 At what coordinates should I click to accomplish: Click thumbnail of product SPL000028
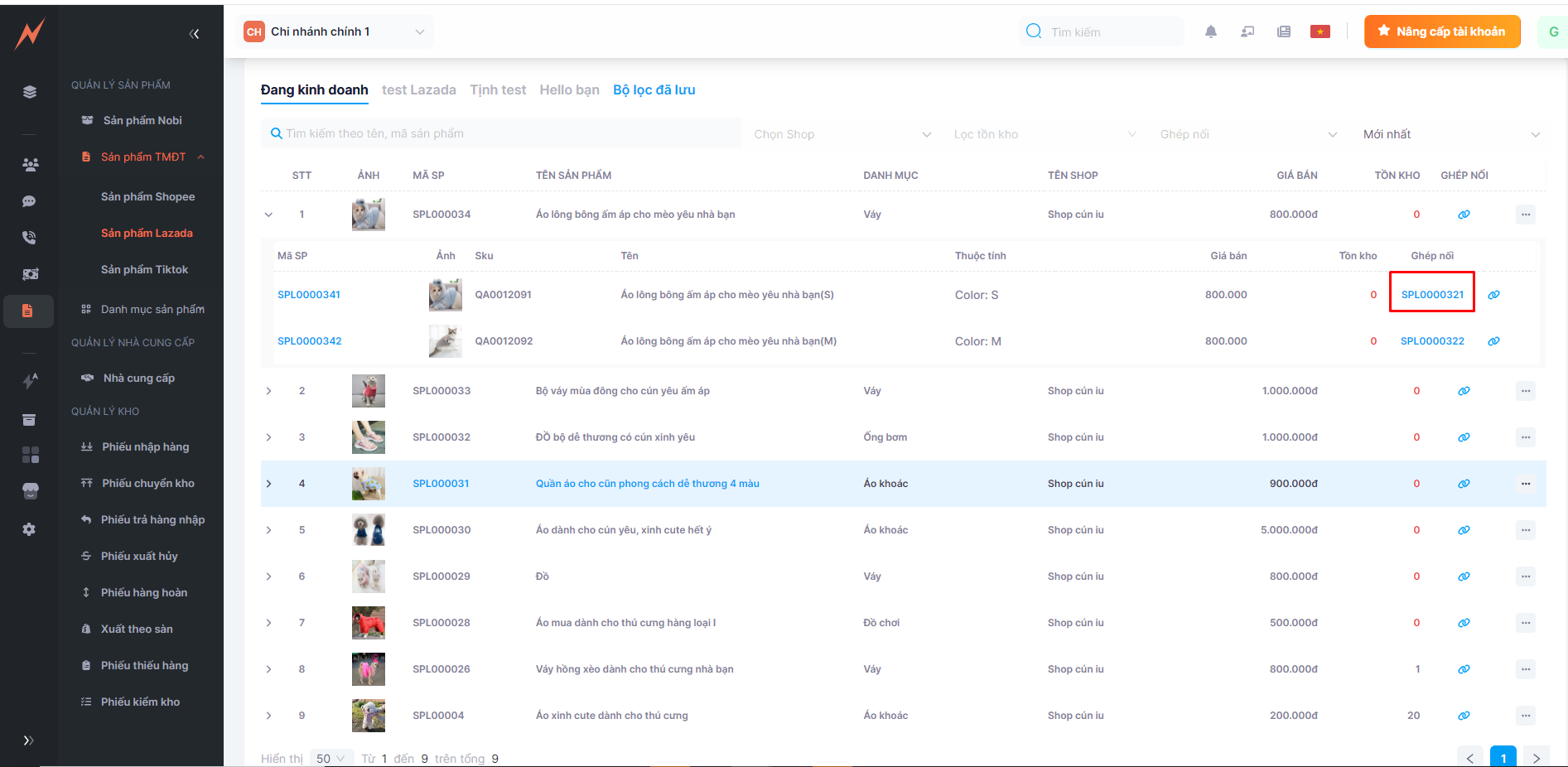click(x=368, y=623)
